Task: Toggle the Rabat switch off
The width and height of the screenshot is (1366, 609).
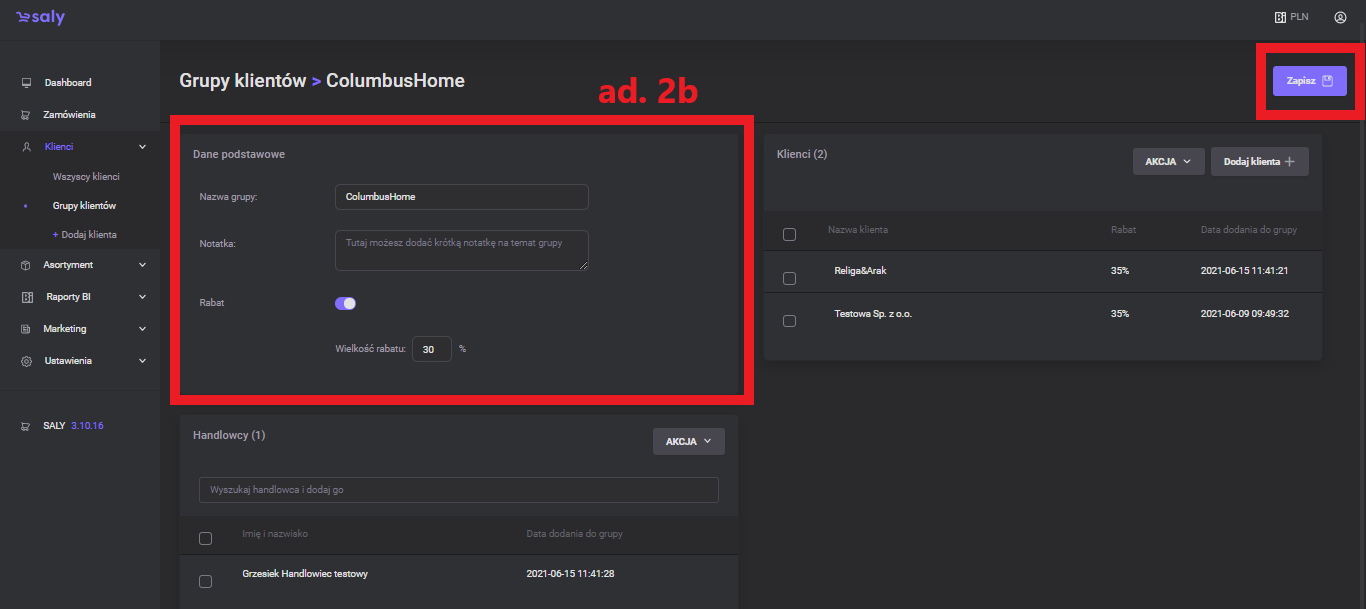Action: [x=345, y=304]
